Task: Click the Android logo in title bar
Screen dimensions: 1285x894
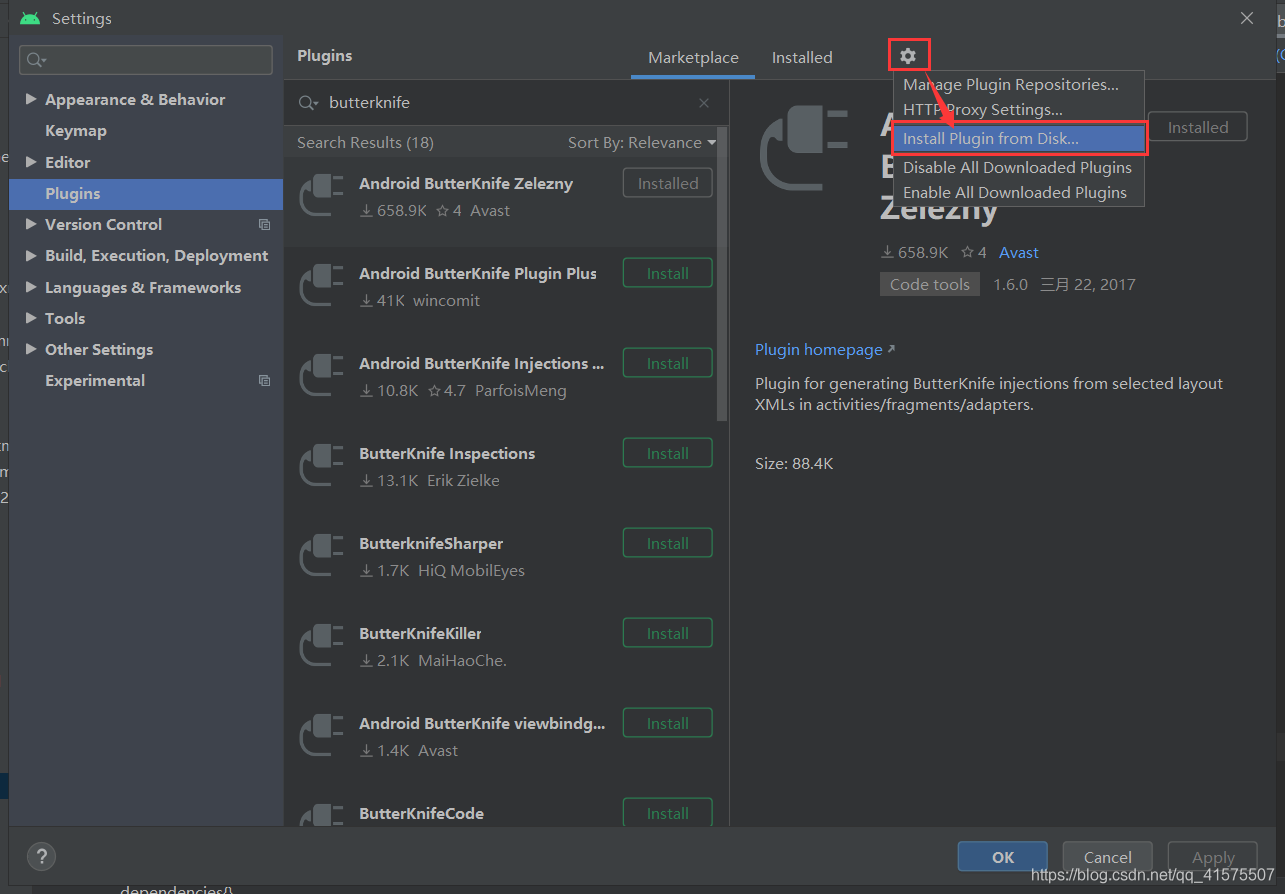Action: tap(30, 18)
